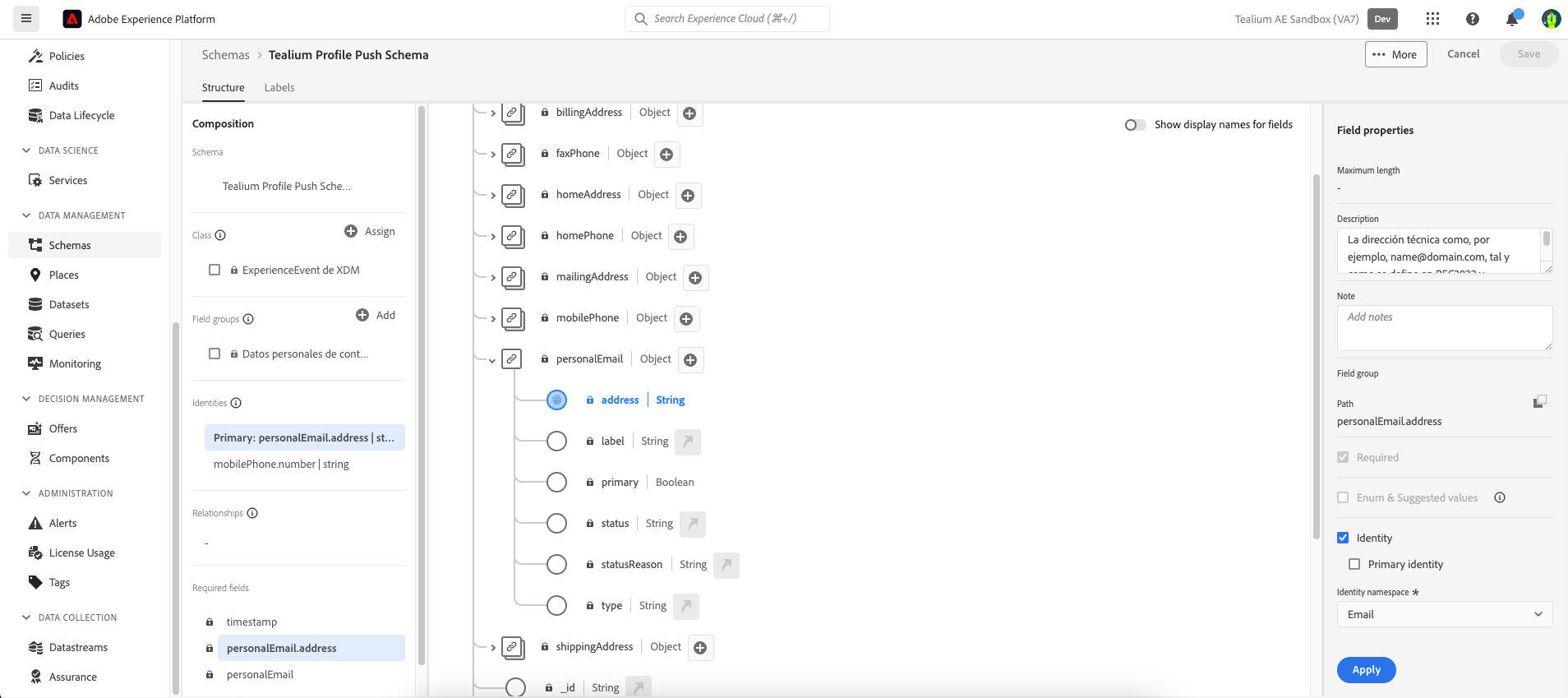Open the More options button
This screenshot has width=1568, height=698.
tap(1396, 54)
